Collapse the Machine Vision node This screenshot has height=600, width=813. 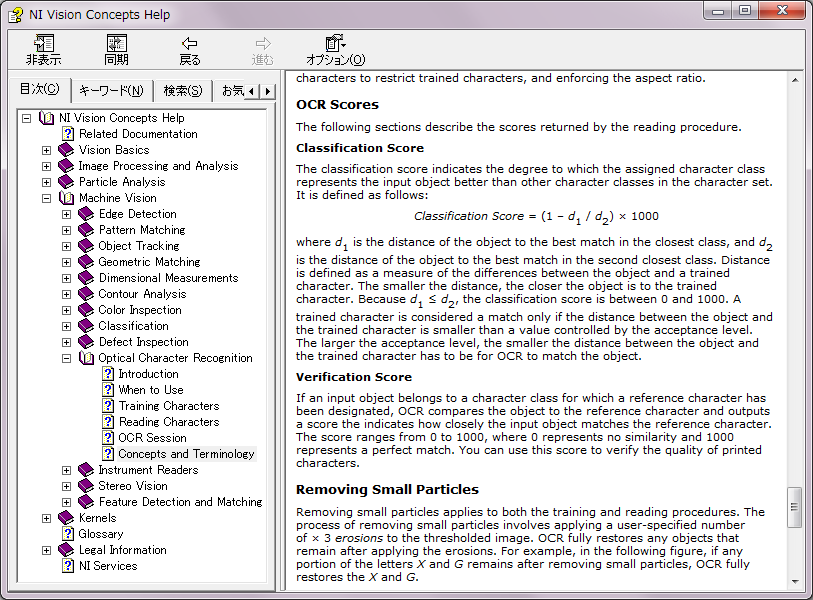click(47, 199)
